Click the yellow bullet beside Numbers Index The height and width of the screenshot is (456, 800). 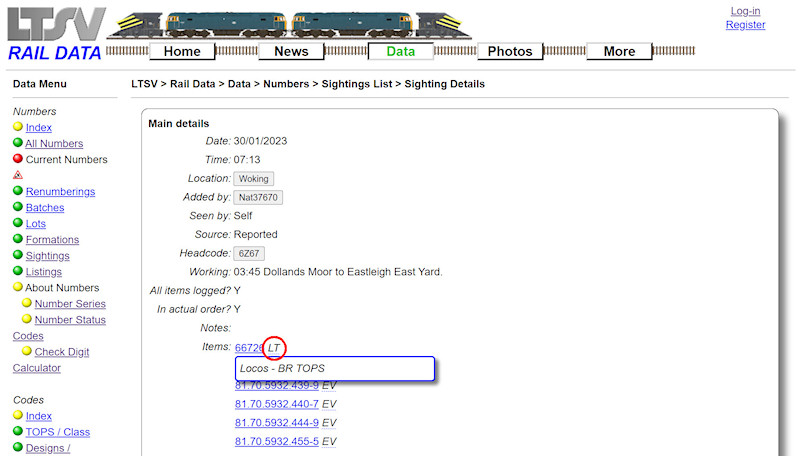click(x=18, y=127)
